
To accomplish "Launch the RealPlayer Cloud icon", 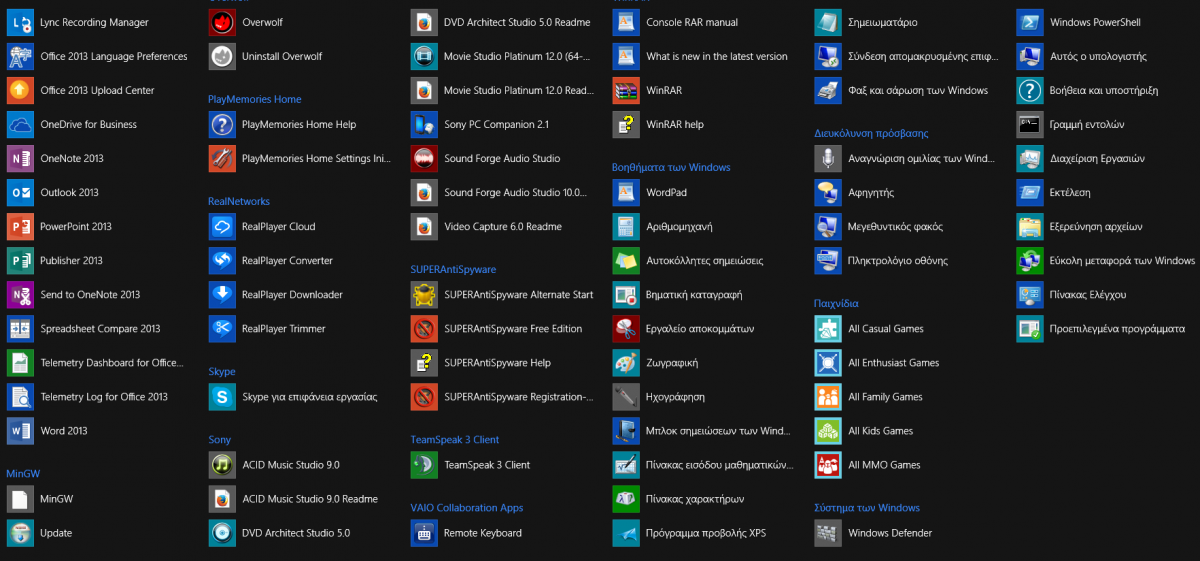I will click(222, 226).
